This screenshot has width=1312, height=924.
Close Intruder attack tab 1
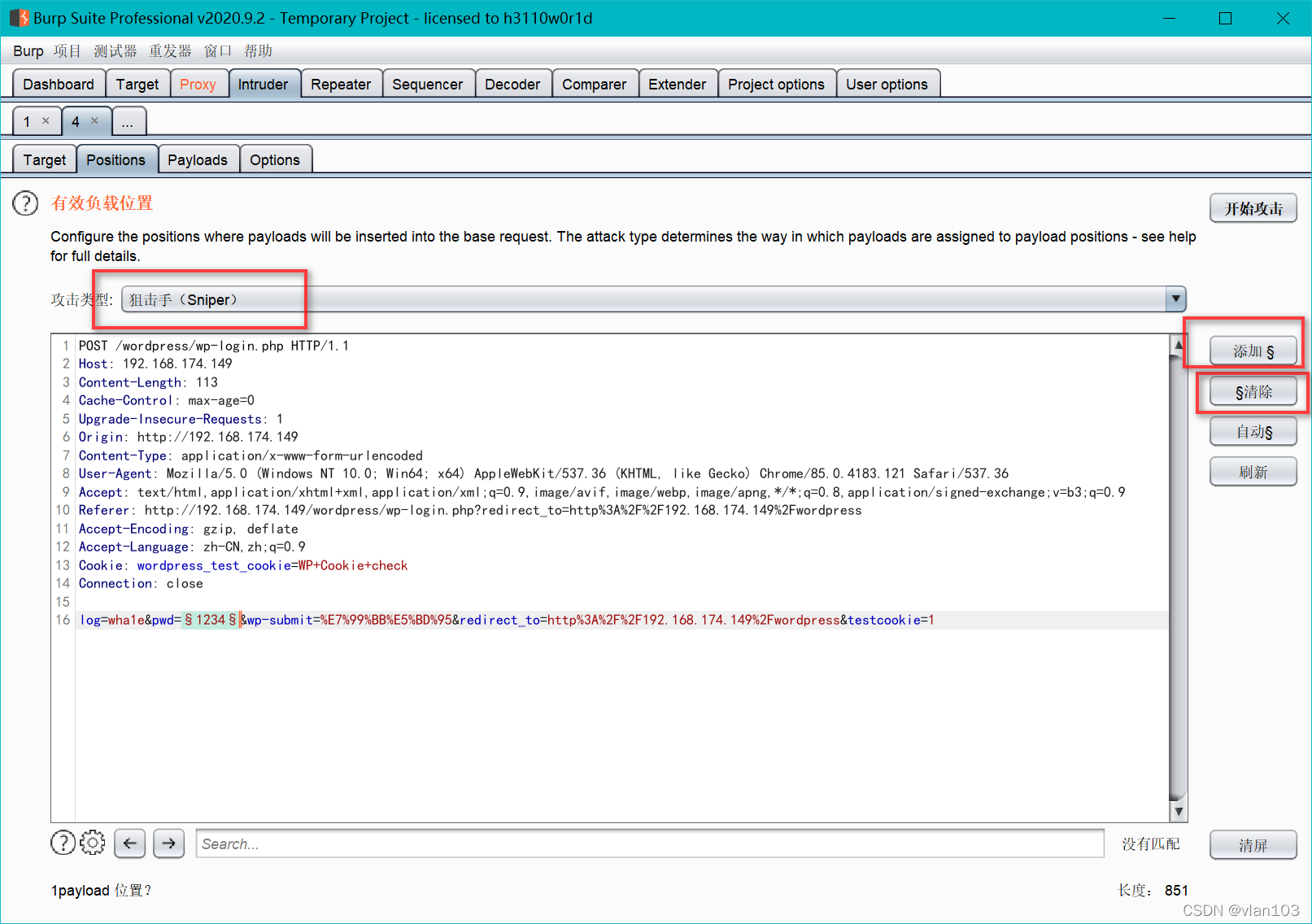(x=46, y=121)
